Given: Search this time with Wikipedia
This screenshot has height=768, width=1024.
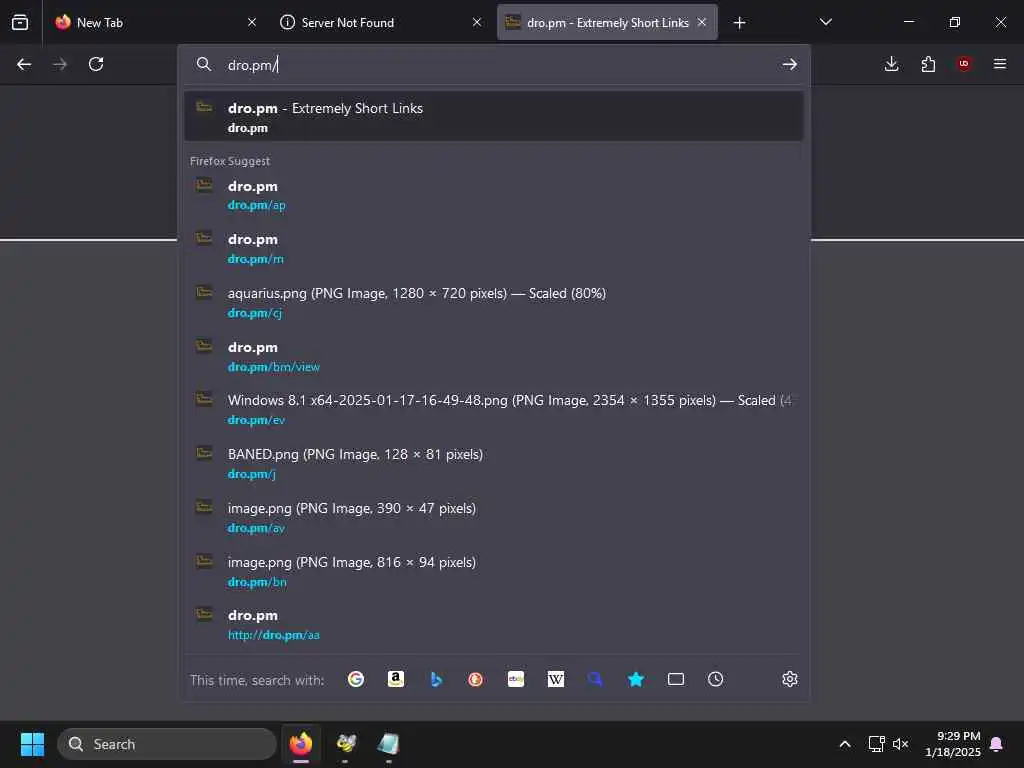Looking at the screenshot, I should (556, 679).
